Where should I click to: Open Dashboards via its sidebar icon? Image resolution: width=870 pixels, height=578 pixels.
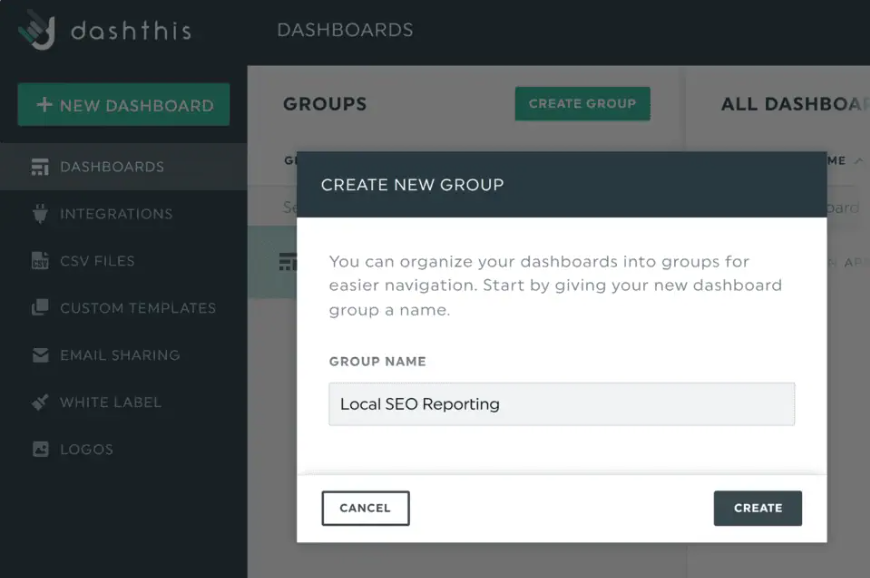coord(40,167)
